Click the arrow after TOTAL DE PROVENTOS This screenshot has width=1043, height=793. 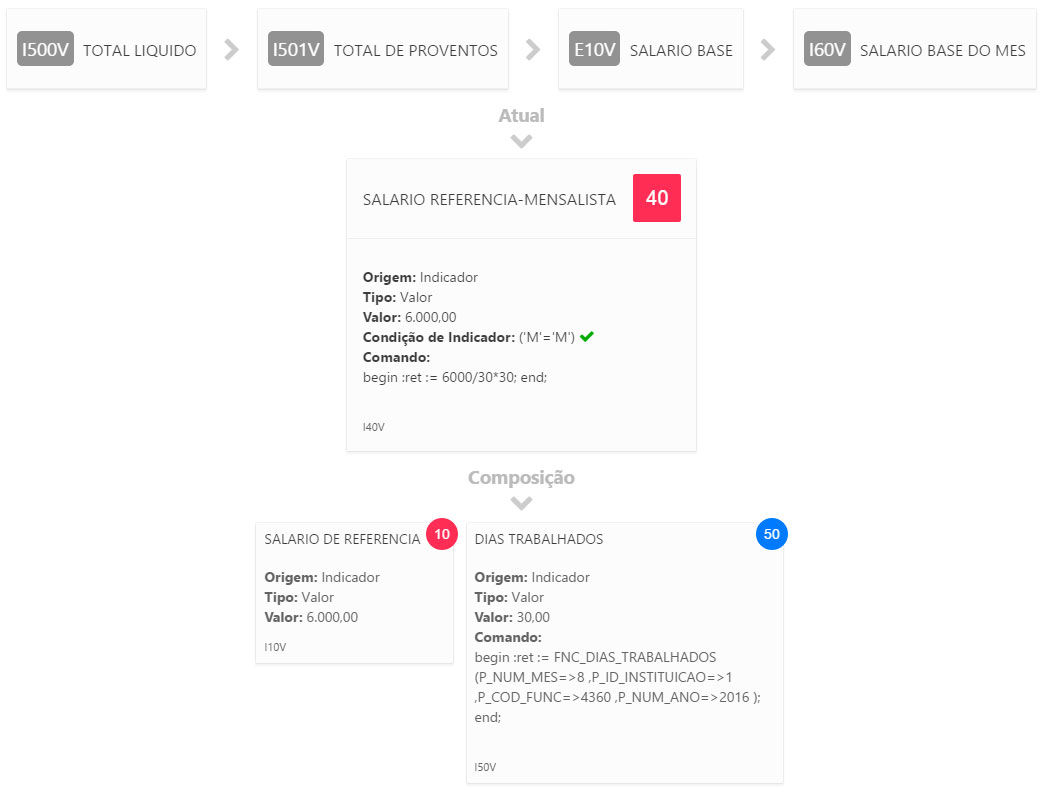533,50
